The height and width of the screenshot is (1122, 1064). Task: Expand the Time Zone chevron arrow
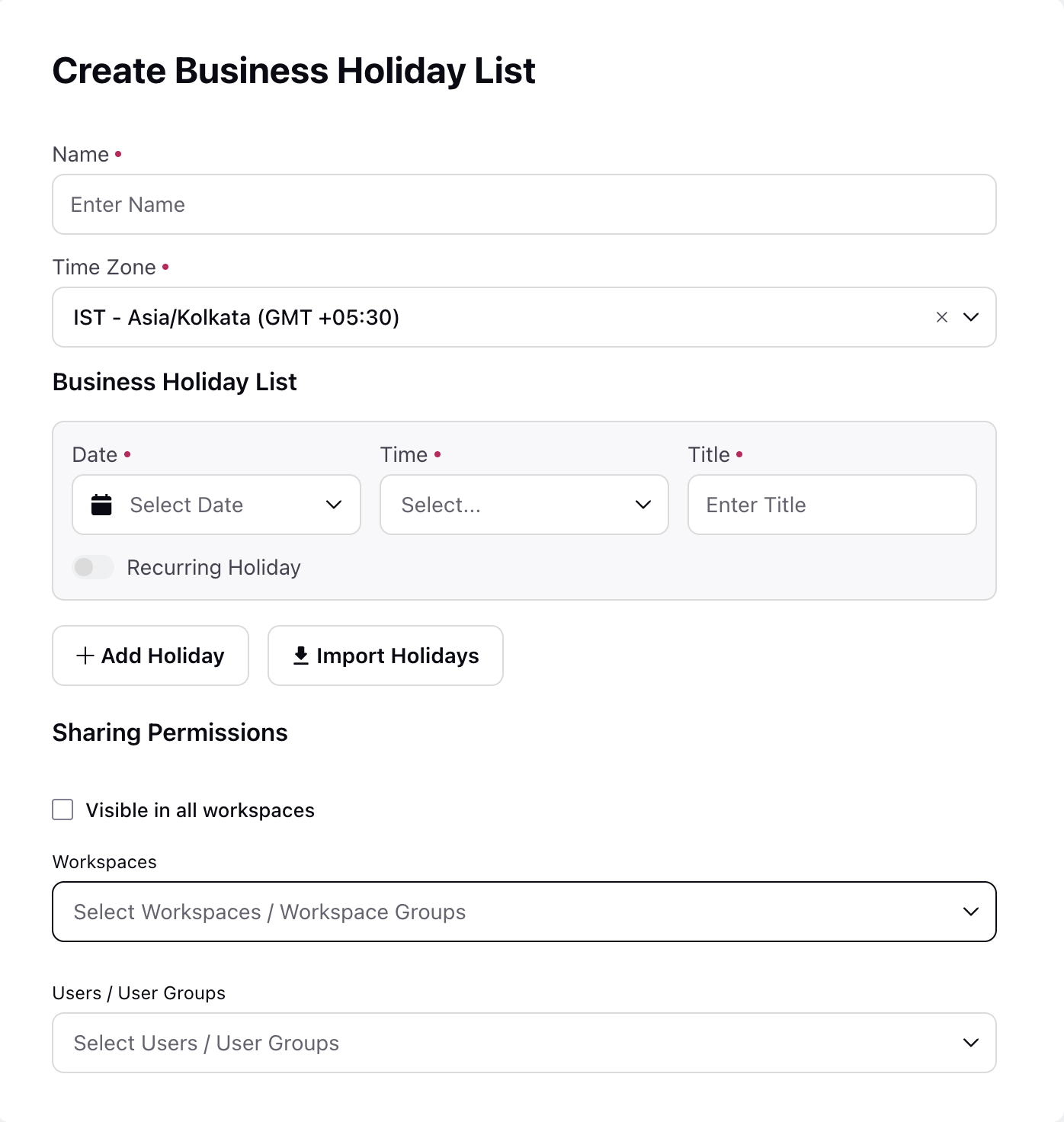click(971, 317)
